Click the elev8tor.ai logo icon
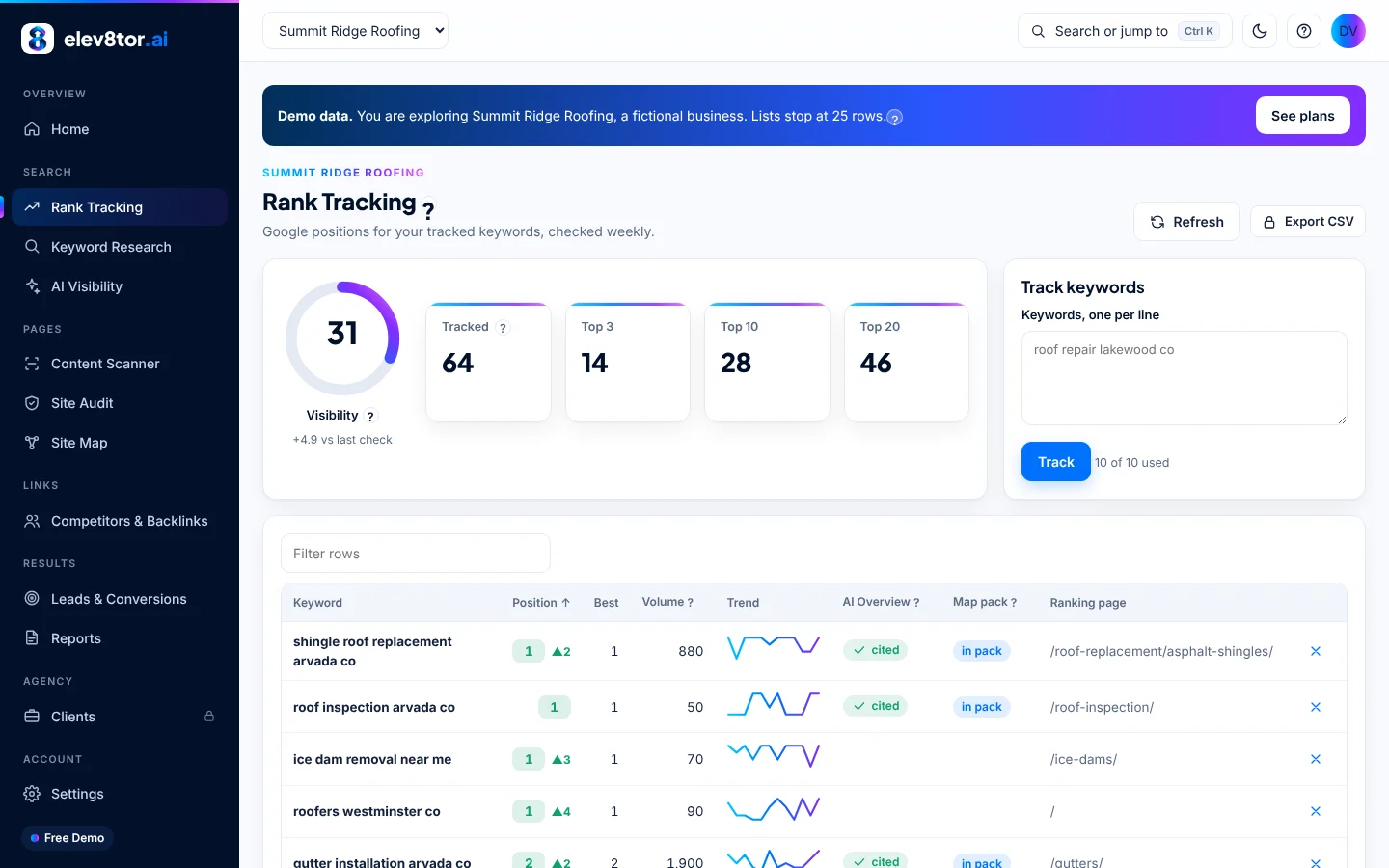1389x868 pixels. click(x=38, y=39)
